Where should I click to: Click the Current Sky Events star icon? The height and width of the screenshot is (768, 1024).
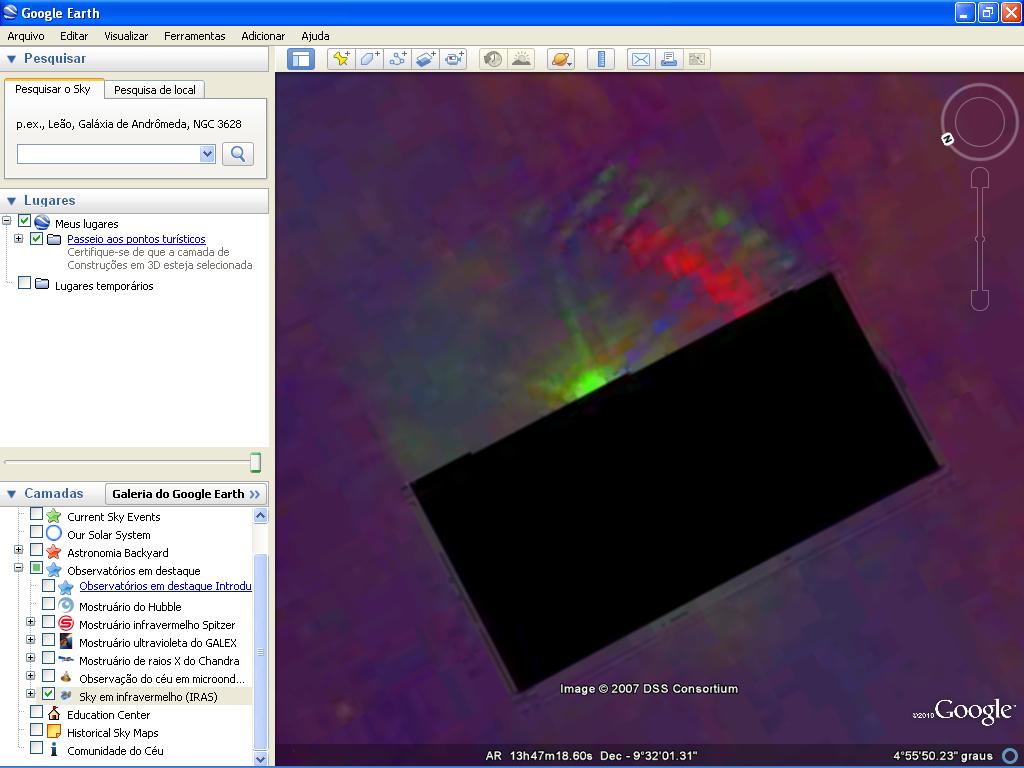coord(54,517)
